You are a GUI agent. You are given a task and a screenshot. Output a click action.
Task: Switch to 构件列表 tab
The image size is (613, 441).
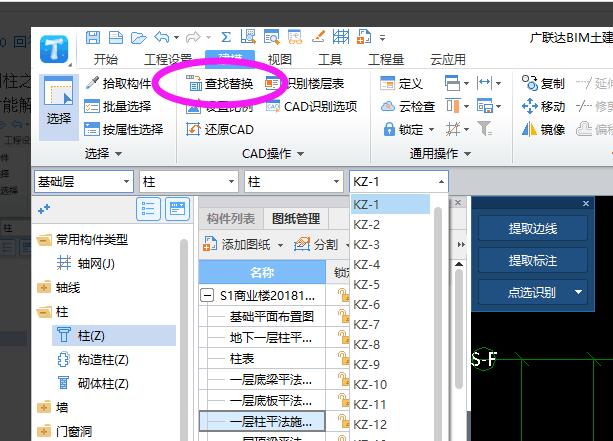[231, 219]
